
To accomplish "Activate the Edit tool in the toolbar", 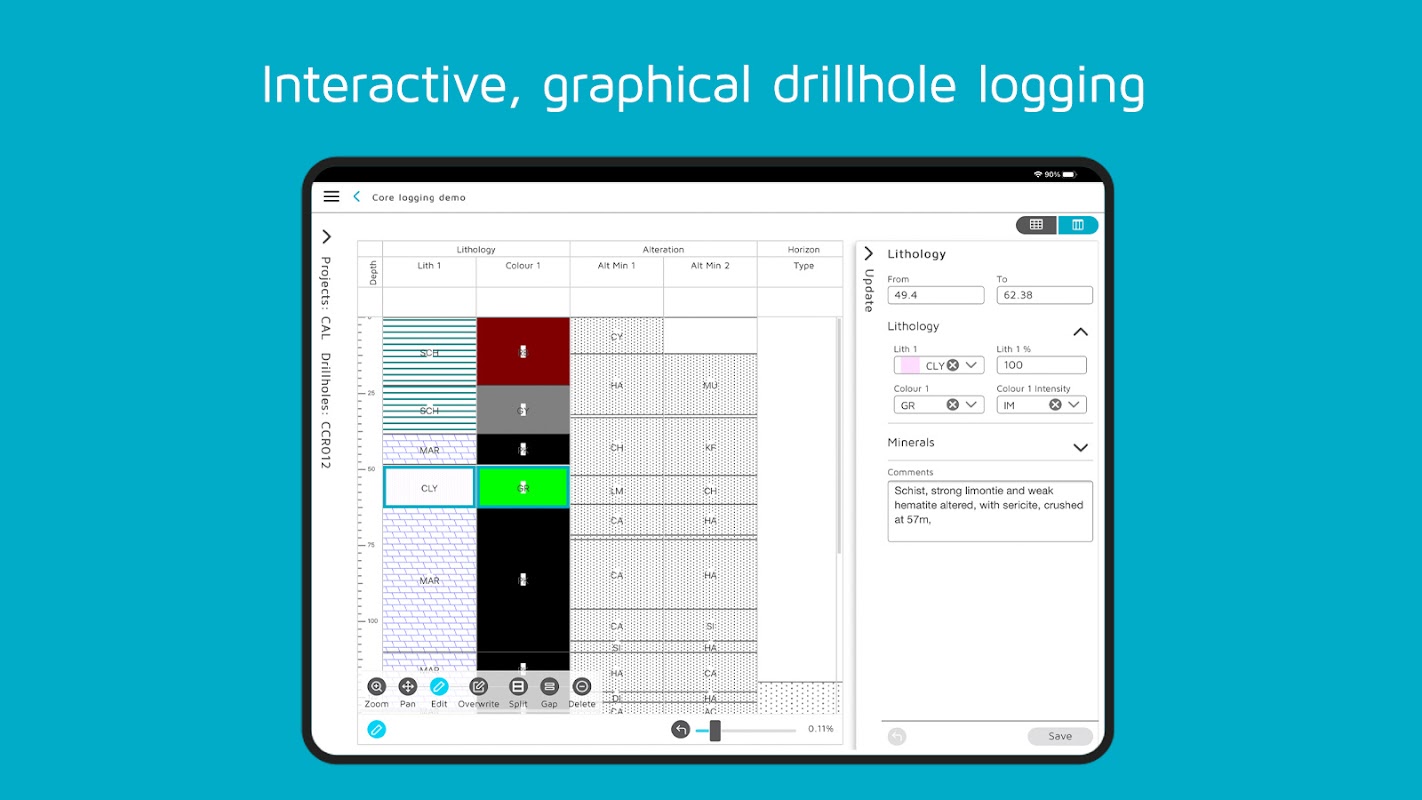I will click(439, 687).
